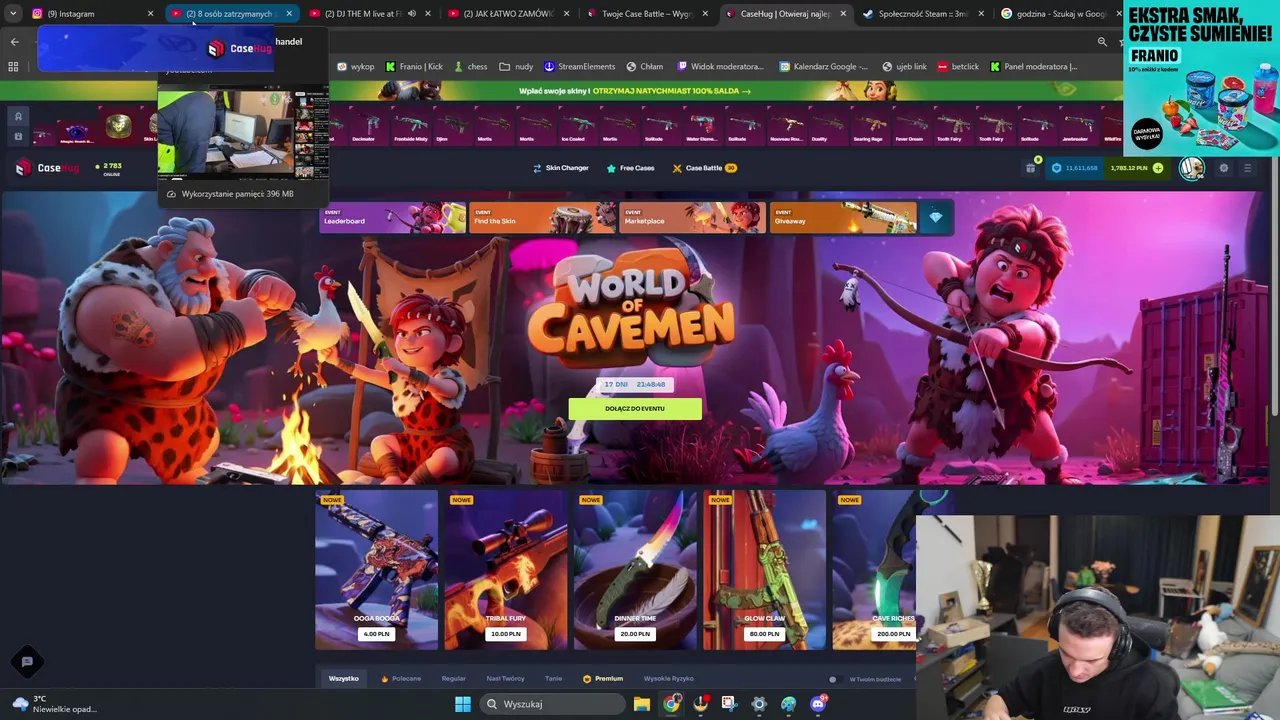1280x720 pixels.
Task: Select the 'Wysokie Ryzyko' filter tab
Action: (x=668, y=679)
